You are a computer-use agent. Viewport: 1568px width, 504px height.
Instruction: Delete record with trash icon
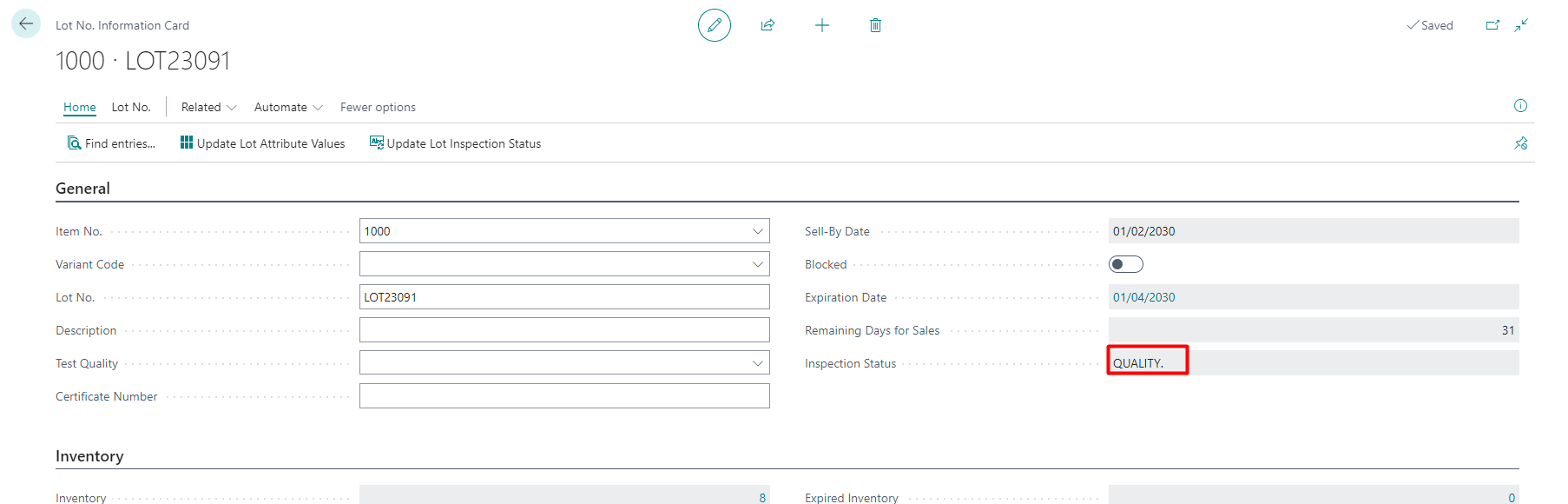875,25
